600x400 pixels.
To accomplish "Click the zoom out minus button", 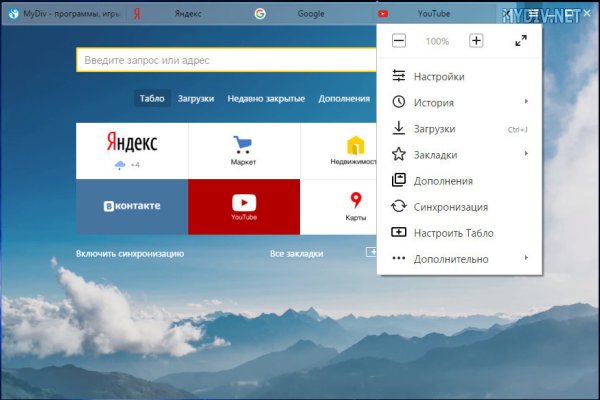I will click(399, 41).
